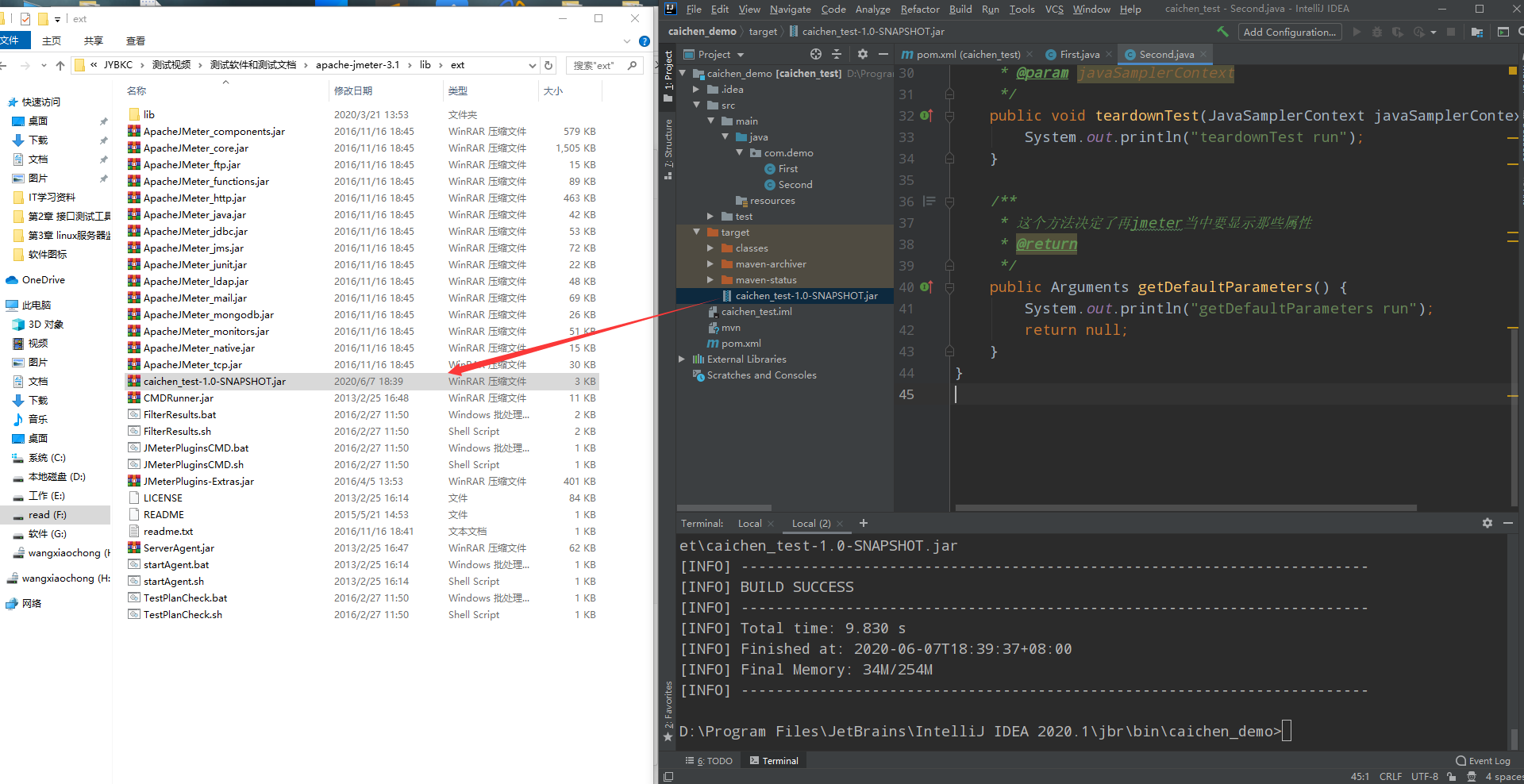Click the inspections profile icon in status bar
The height and width of the screenshot is (784, 1524).
pos(1472,777)
